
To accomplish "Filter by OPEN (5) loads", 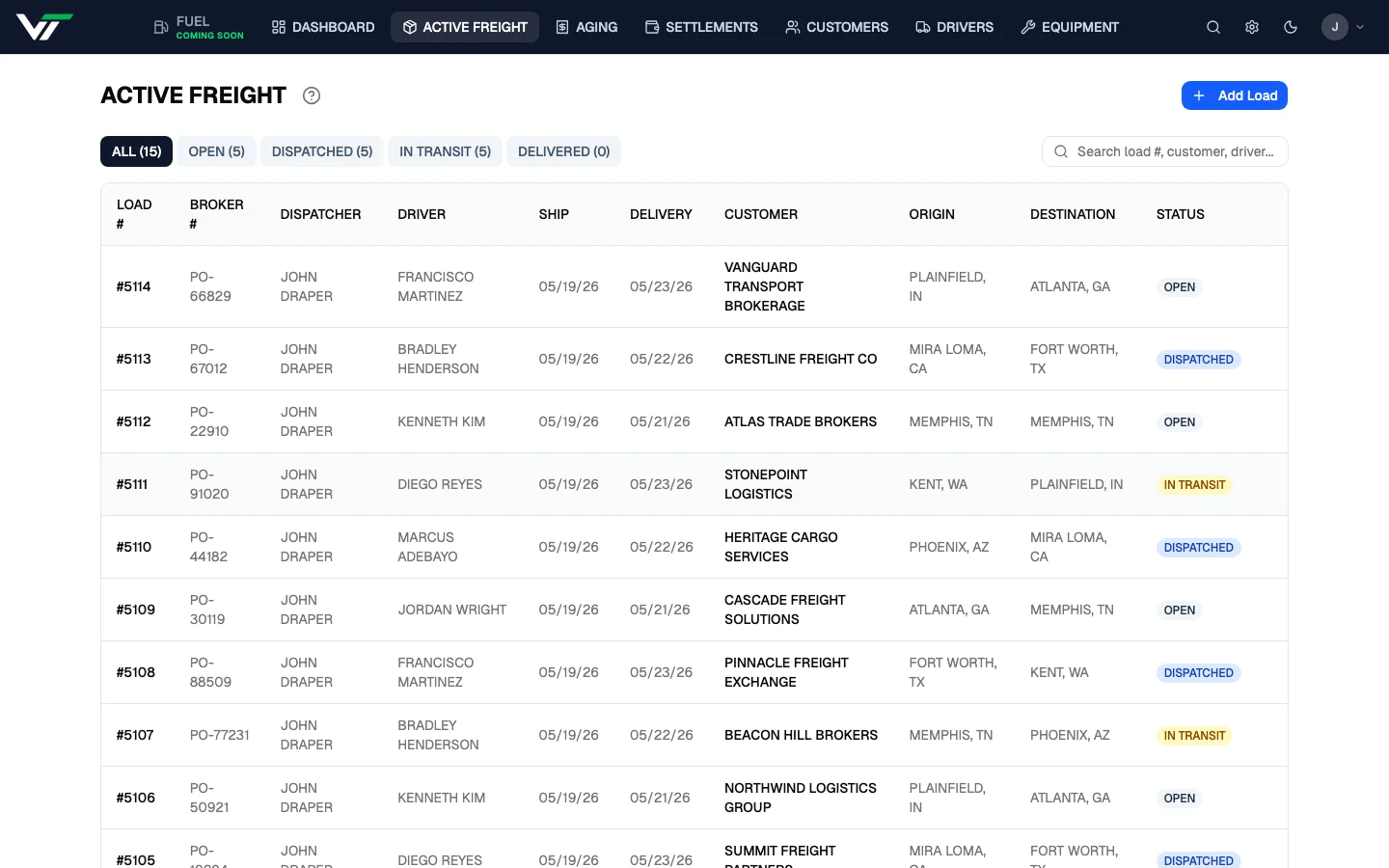I will (x=216, y=151).
